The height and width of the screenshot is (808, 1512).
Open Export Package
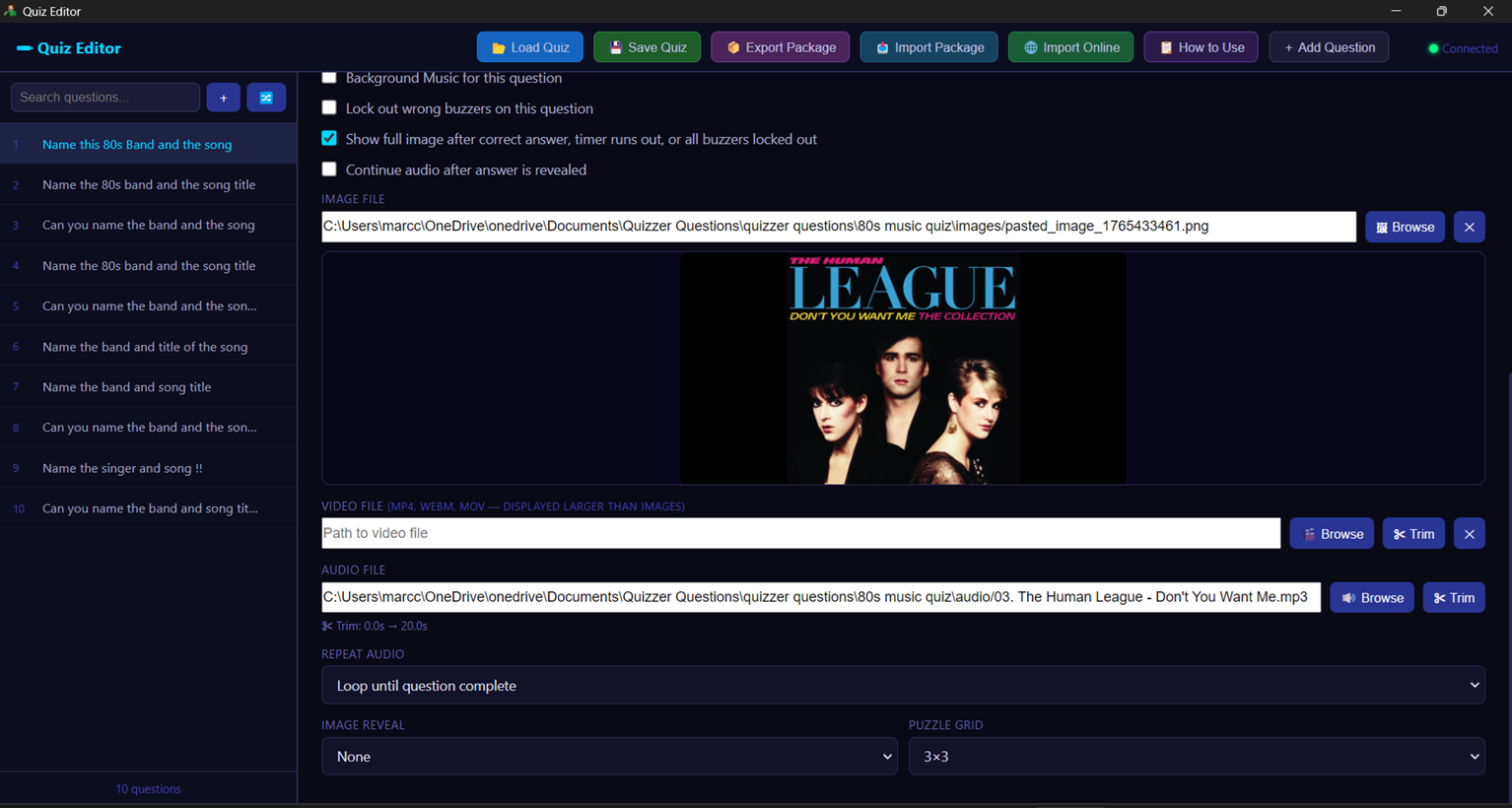781,47
